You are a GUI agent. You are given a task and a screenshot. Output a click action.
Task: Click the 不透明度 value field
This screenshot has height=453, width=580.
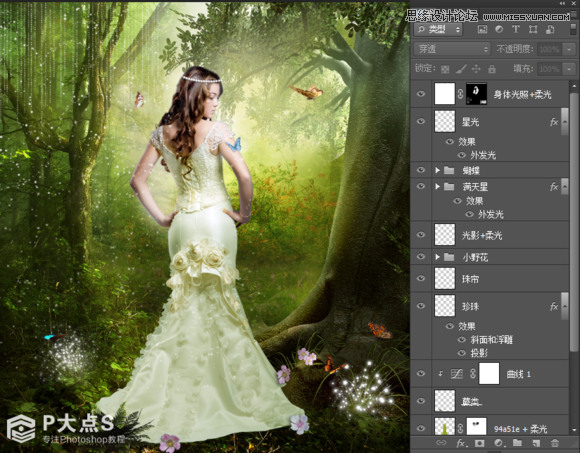[x=549, y=49]
